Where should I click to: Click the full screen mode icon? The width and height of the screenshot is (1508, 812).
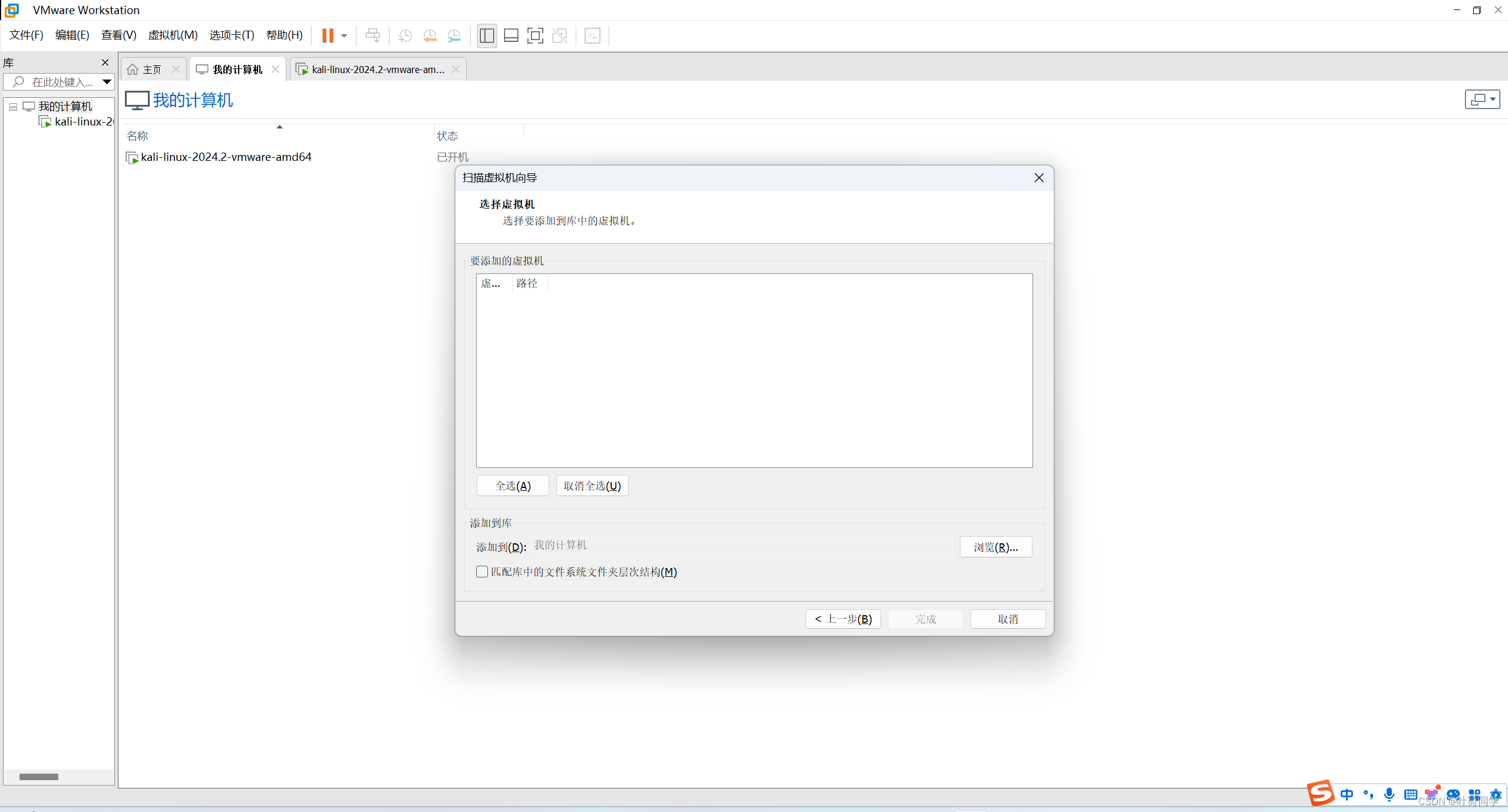(535, 35)
